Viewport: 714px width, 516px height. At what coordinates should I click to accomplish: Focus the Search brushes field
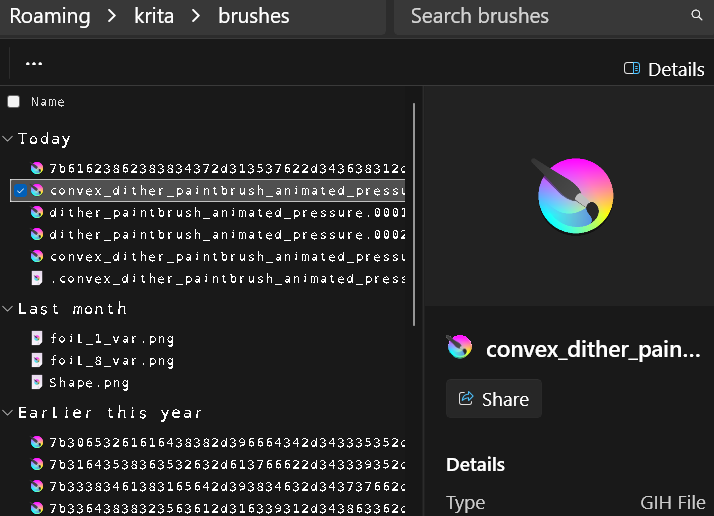554,16
